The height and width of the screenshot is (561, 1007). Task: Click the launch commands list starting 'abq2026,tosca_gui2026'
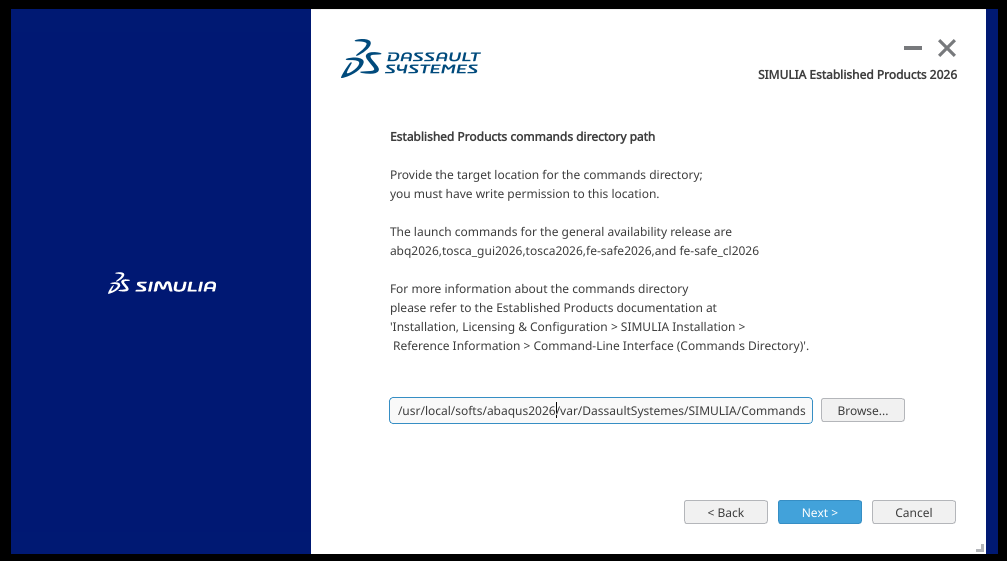click(x=574, y=251)
